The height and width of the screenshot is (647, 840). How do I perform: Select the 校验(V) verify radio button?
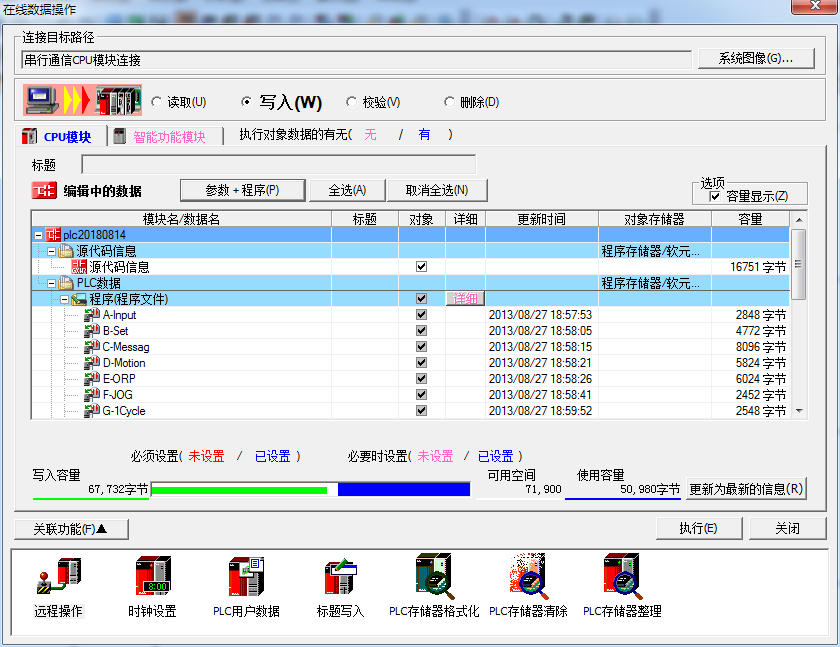(x=351, y=102)
